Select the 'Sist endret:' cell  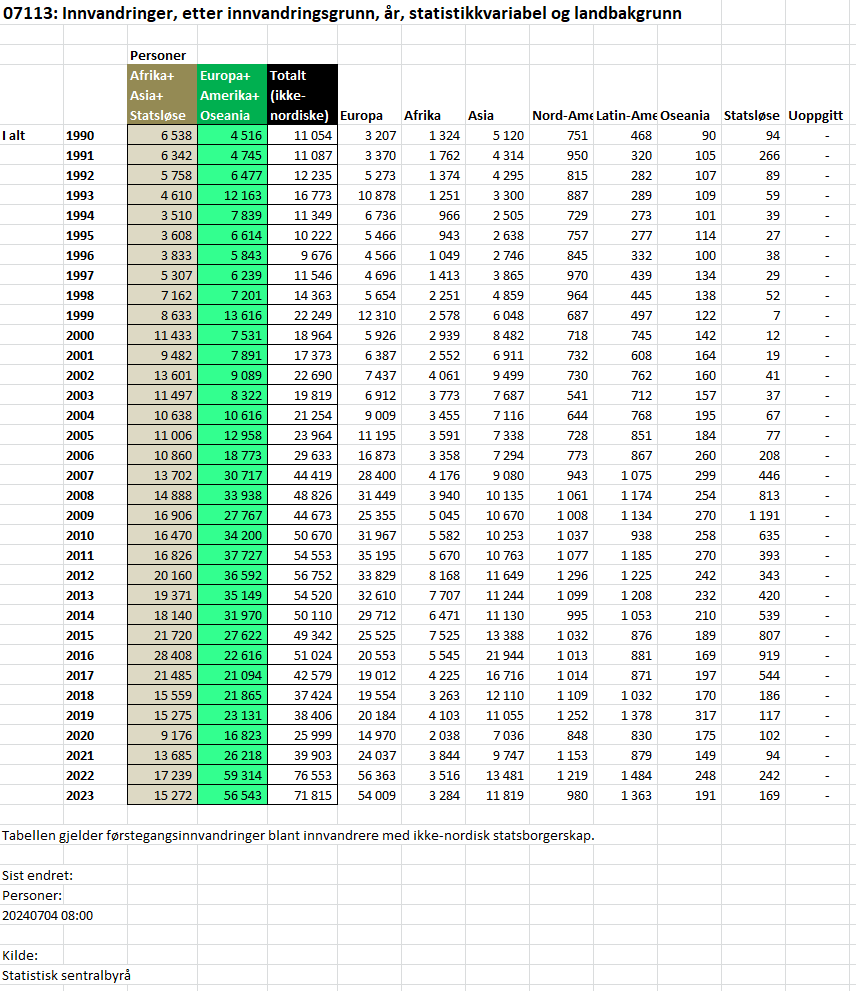tap(37, 876)
